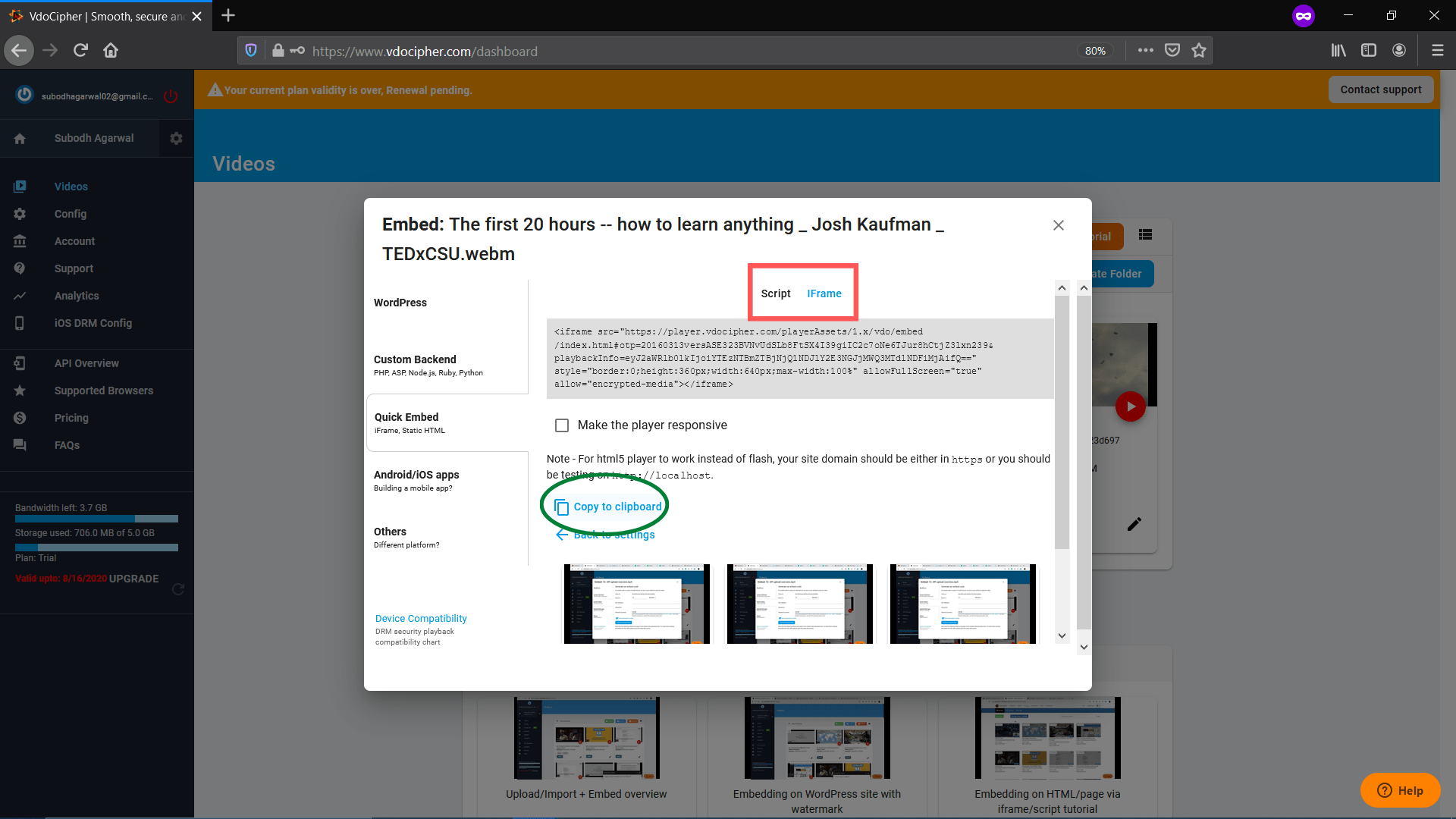Screen dimensions: 1456x819
Task: Open the Config section from the sidebar
Action: pyautogui.click(x=70, y=214)
